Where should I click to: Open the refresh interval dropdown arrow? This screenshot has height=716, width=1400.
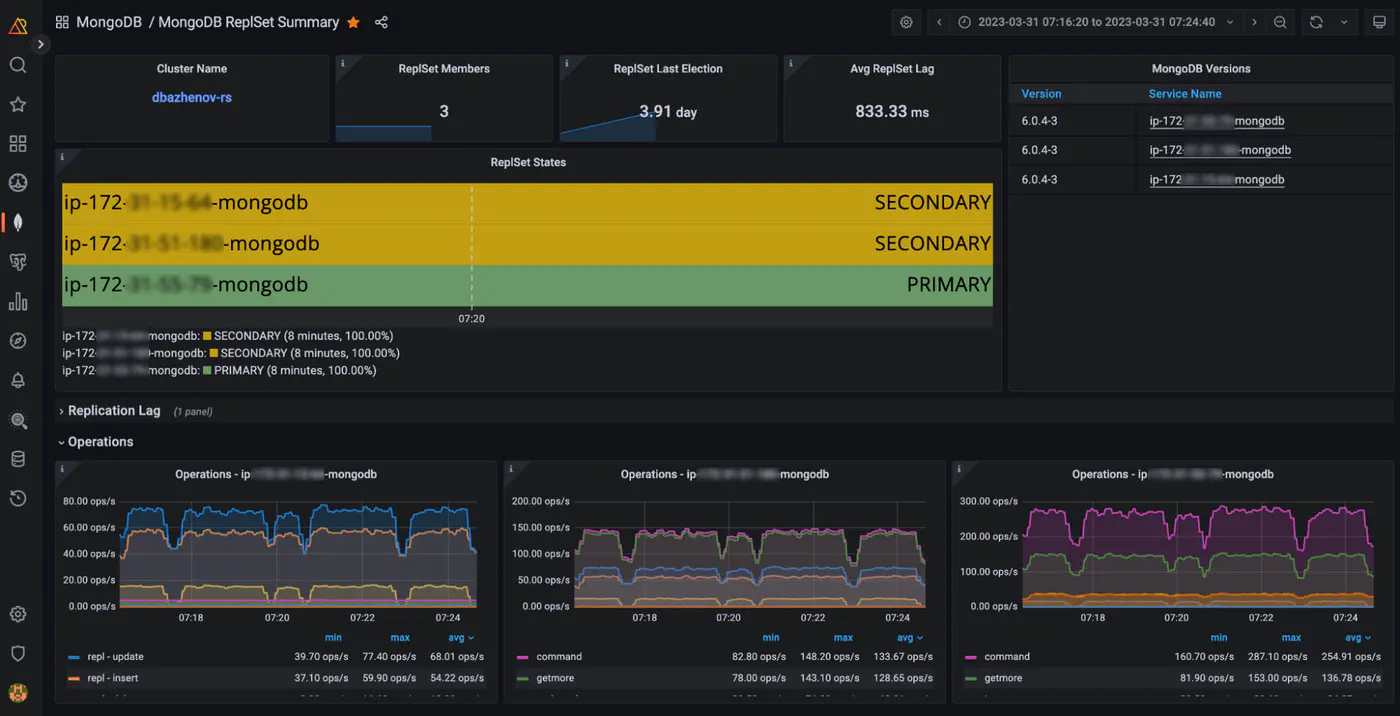point(1344,22)
